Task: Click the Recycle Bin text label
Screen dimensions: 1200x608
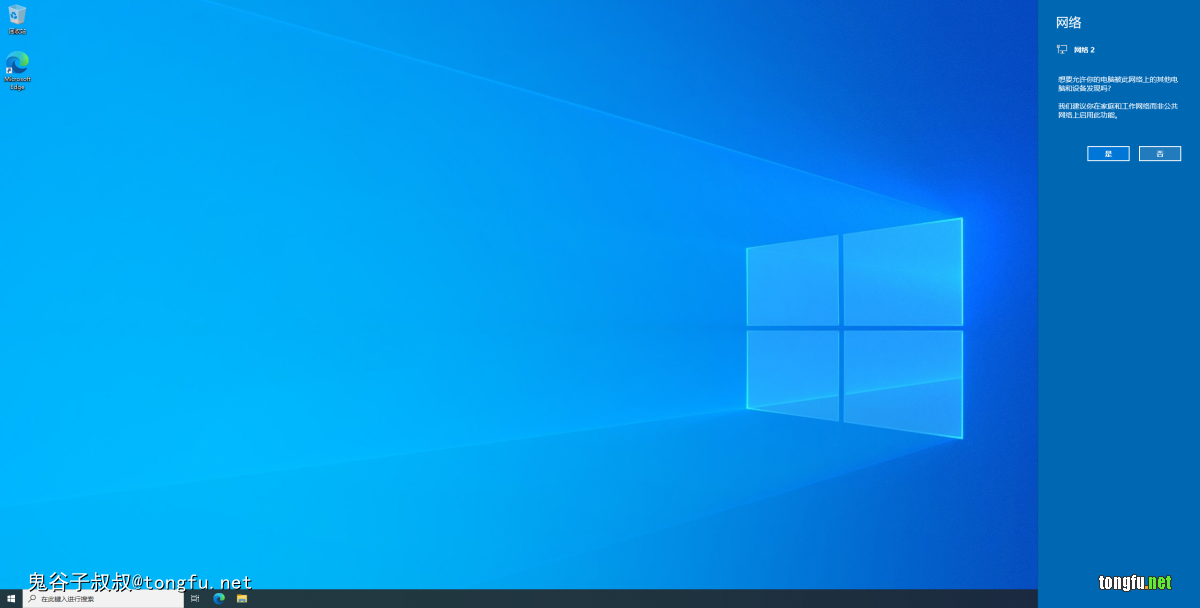Action: (17, 31)
